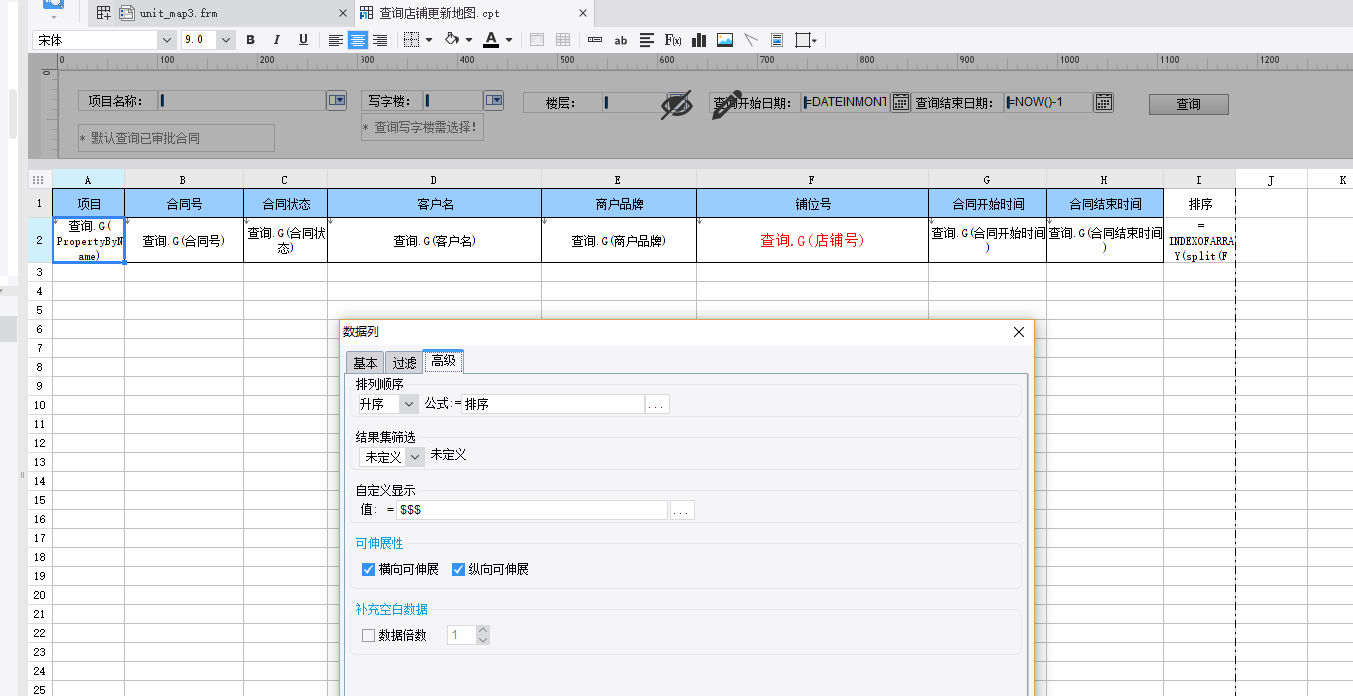Screen dimensions: 1353x696
Task: Toggle bold formatting
Action: [251, 40]
